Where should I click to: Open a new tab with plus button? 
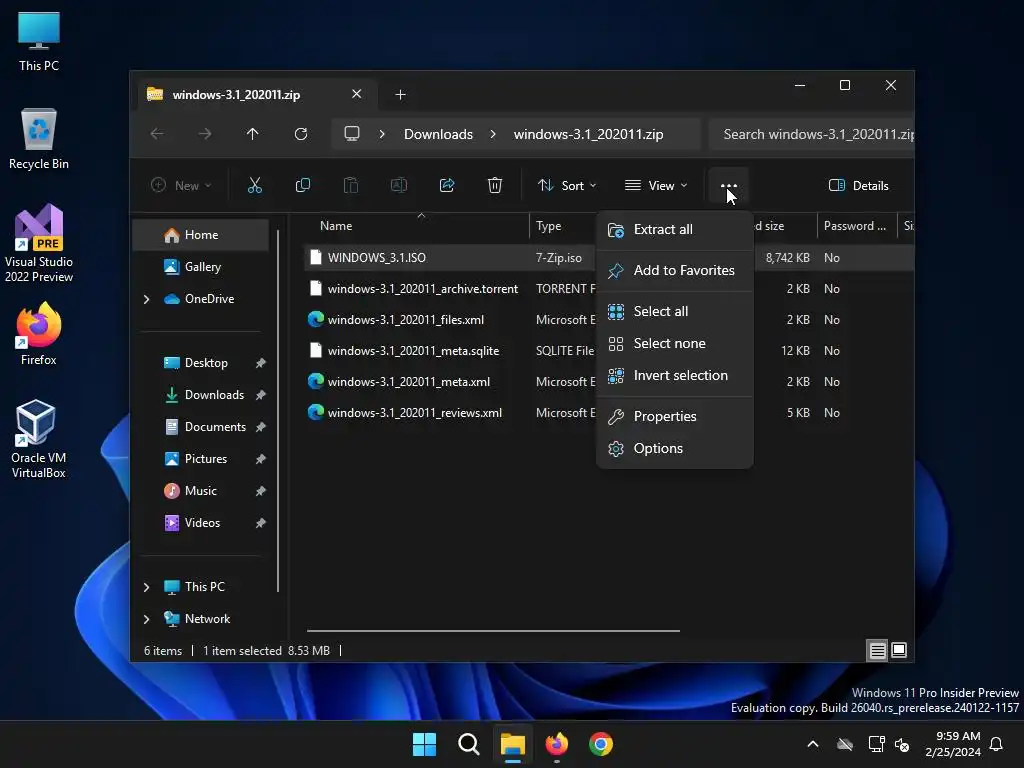click(400, 95)
